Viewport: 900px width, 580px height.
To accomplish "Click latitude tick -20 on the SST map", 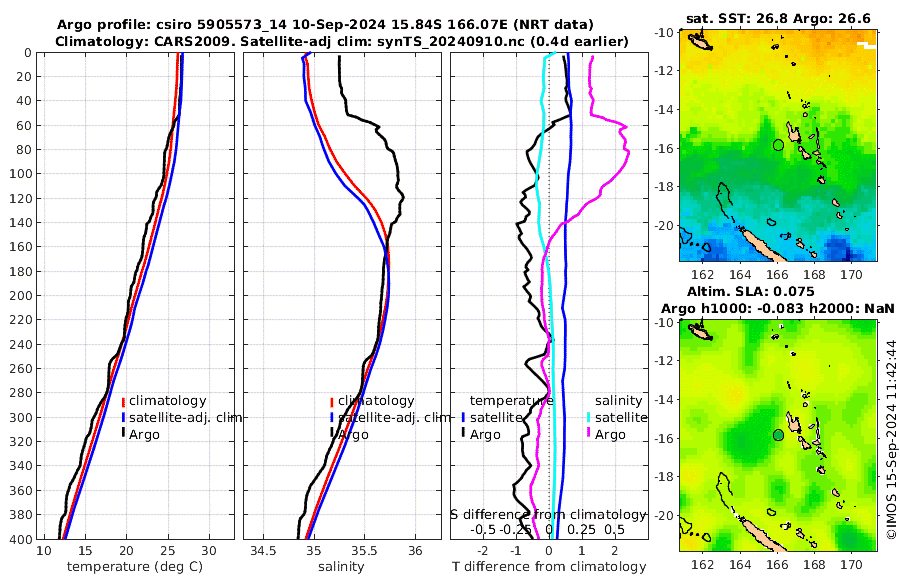I will click(665, 226).
